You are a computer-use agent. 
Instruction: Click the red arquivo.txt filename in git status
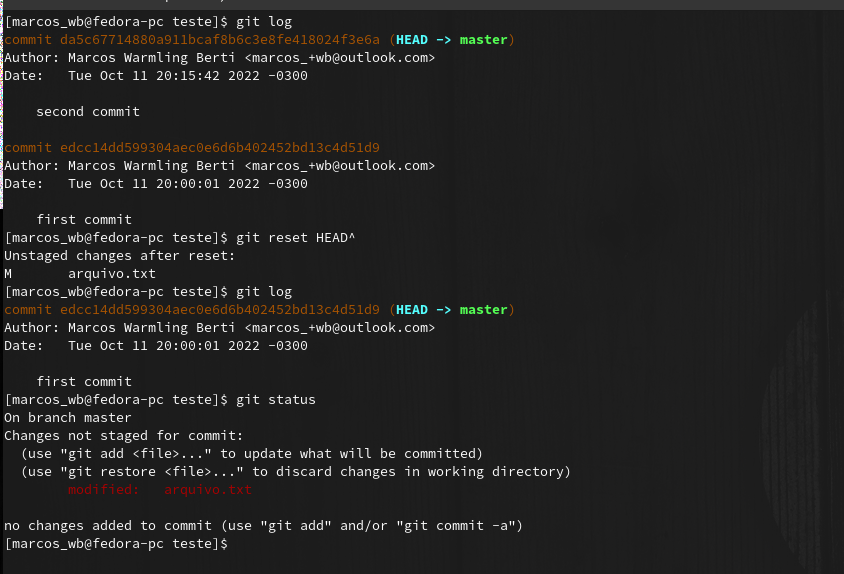208,489
